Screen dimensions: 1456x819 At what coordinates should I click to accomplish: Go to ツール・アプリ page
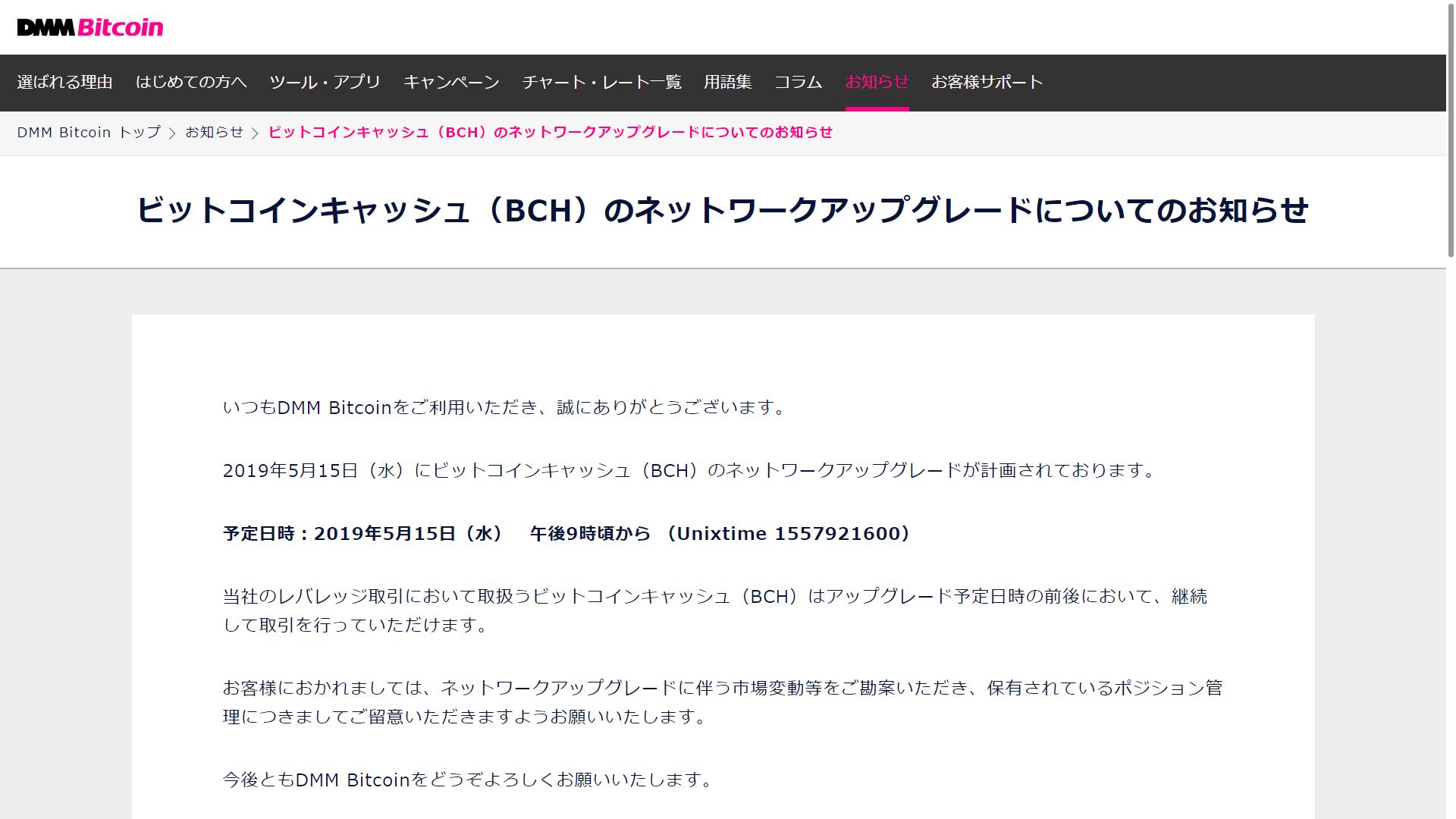(325, 82)
